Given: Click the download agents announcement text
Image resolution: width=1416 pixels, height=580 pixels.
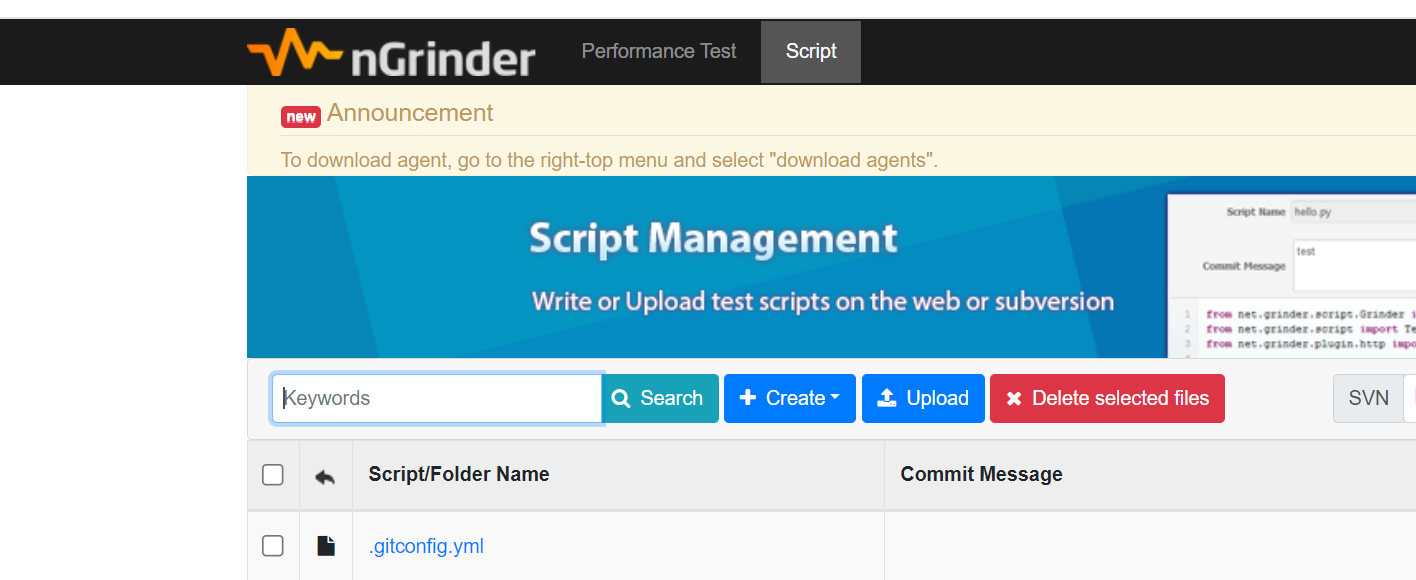Looking at the screenshot, I should coord(609,160).
